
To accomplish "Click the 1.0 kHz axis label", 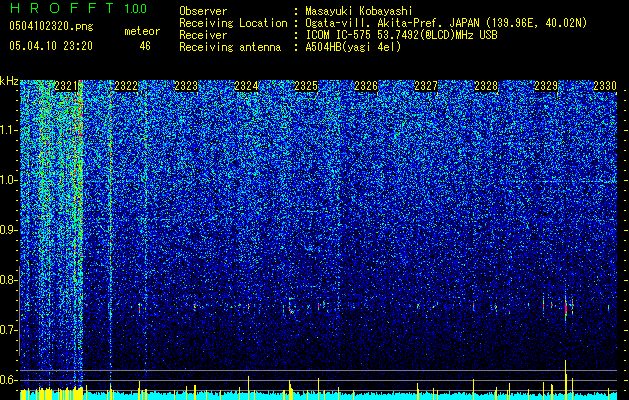I will tap(9, 180).
